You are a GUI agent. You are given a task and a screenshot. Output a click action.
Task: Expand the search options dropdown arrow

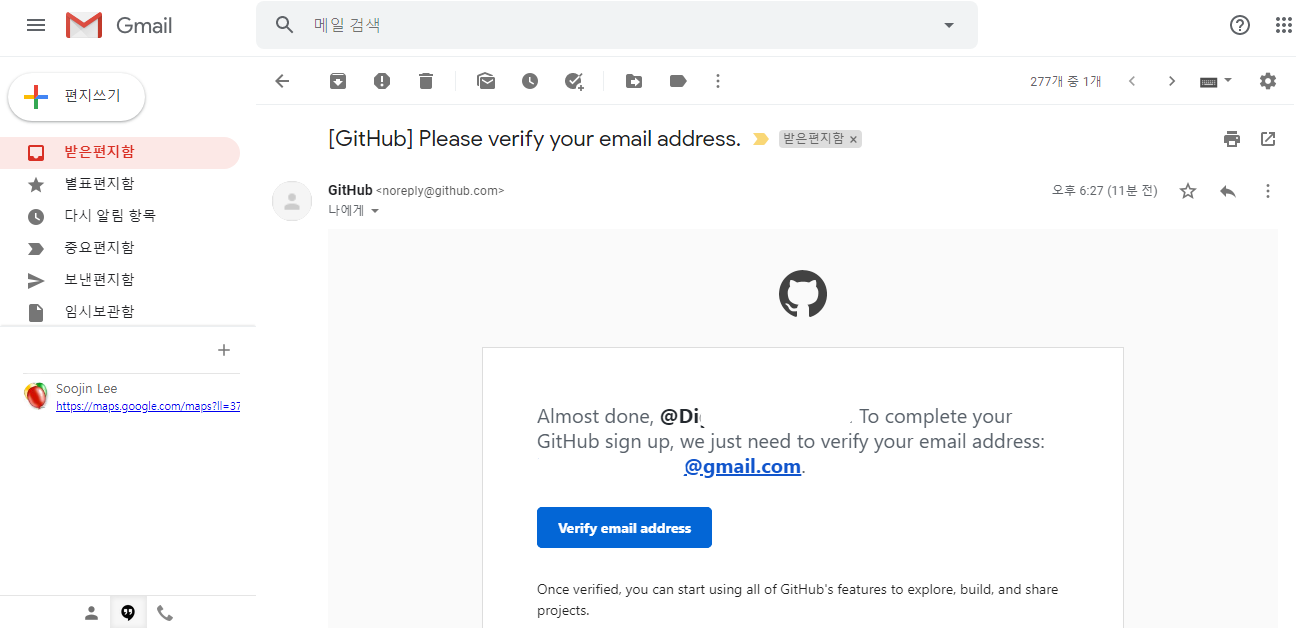[949, 25]
